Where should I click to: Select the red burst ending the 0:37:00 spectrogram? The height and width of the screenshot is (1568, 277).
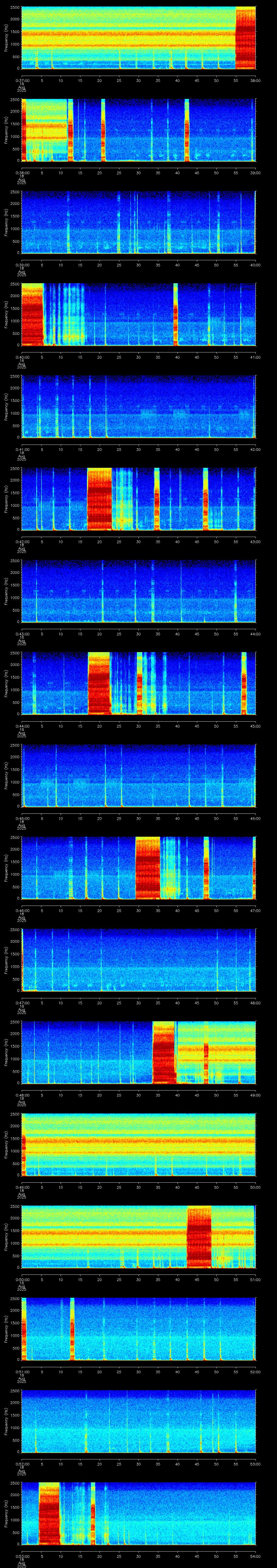click(245, 38)
